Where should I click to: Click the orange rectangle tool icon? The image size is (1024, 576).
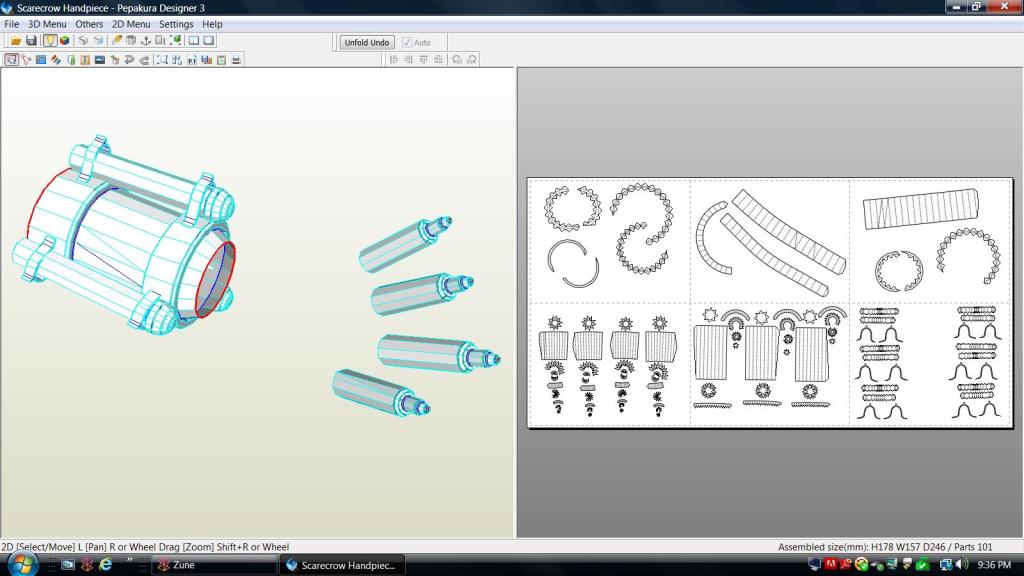click(85, 59)
